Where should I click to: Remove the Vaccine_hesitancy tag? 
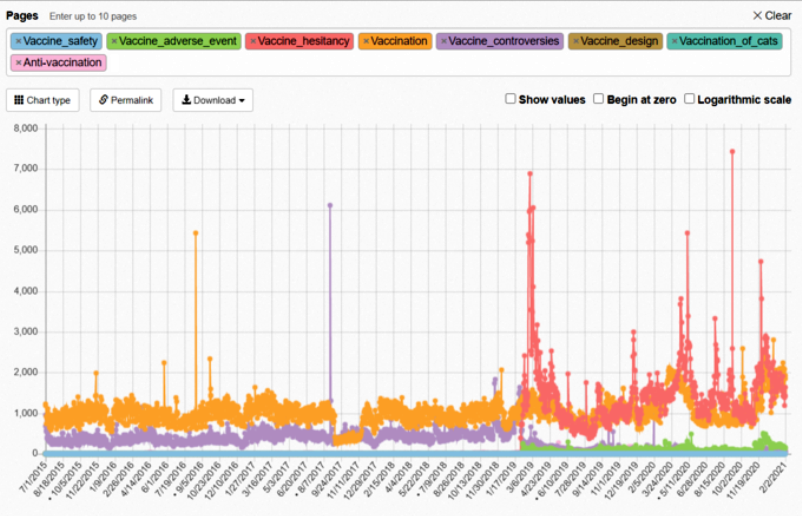point(253,41)
